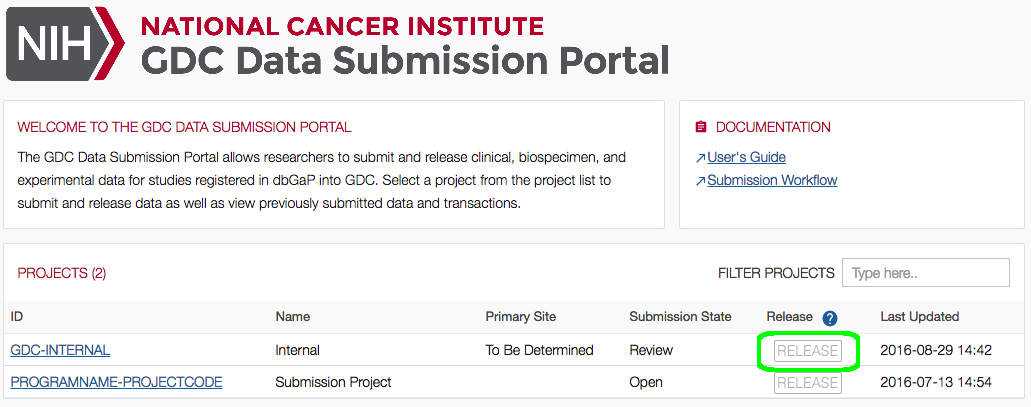Click the Submission State column header
Viewport: 1031px width, 407px height.
click(680, 317)
